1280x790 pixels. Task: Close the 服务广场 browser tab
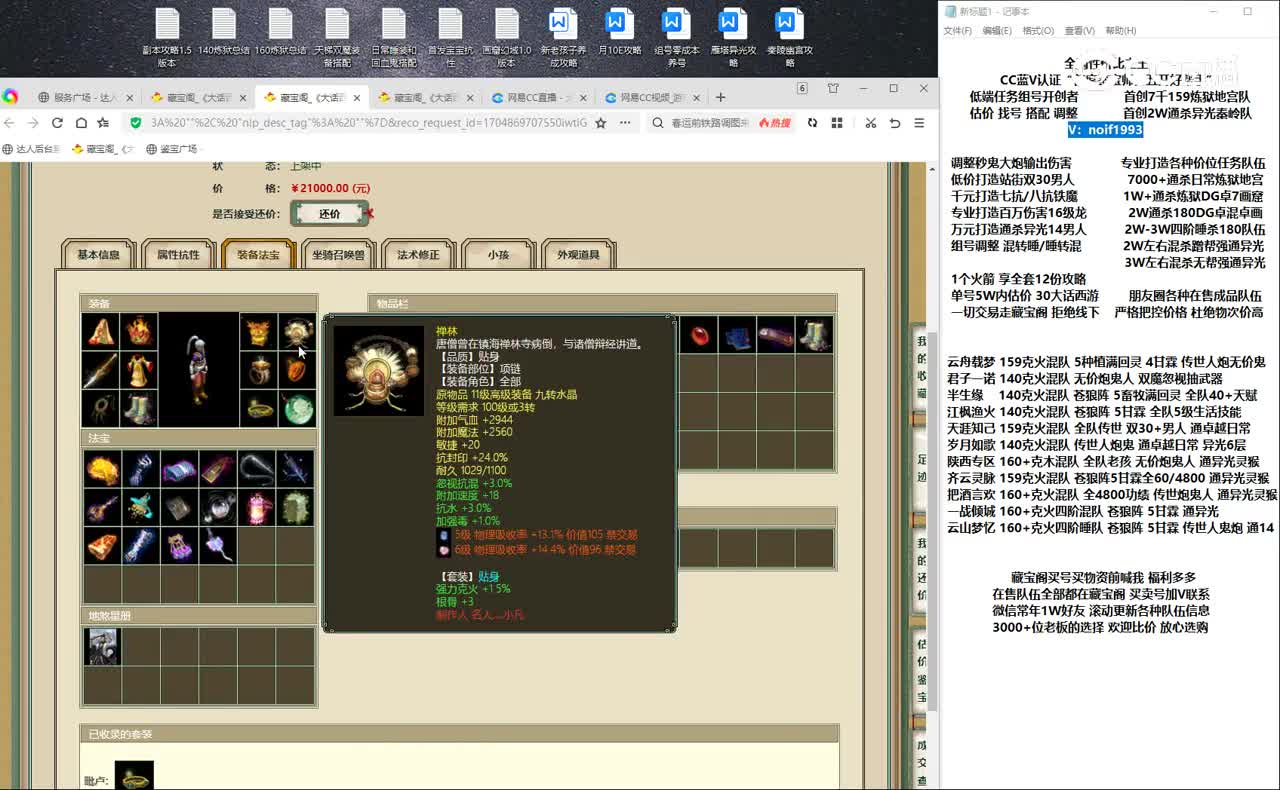(x=128, y=97)
